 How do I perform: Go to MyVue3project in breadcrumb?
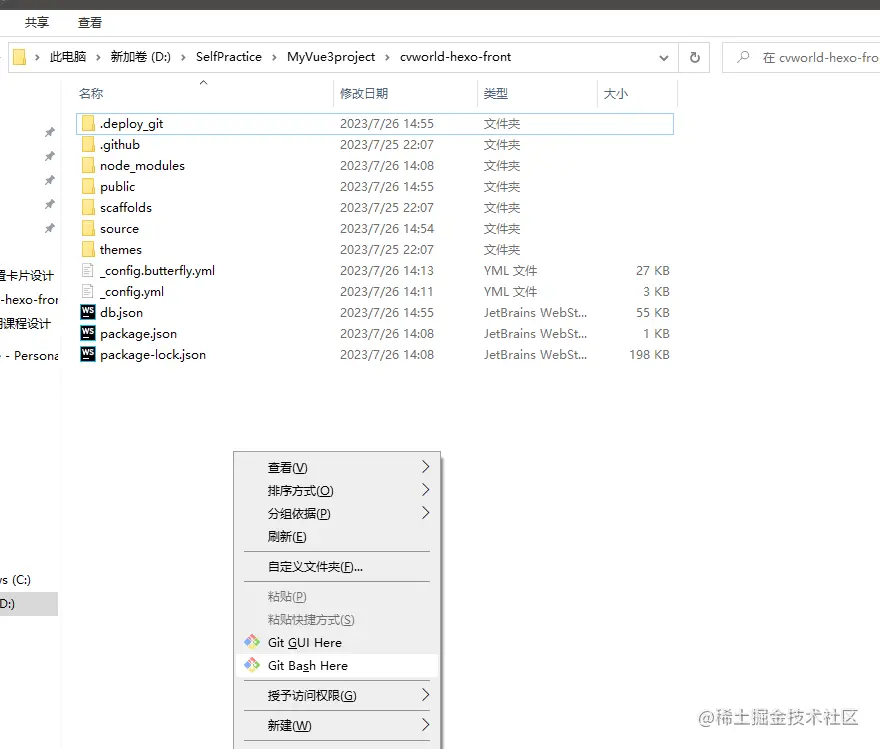[331, 57]
